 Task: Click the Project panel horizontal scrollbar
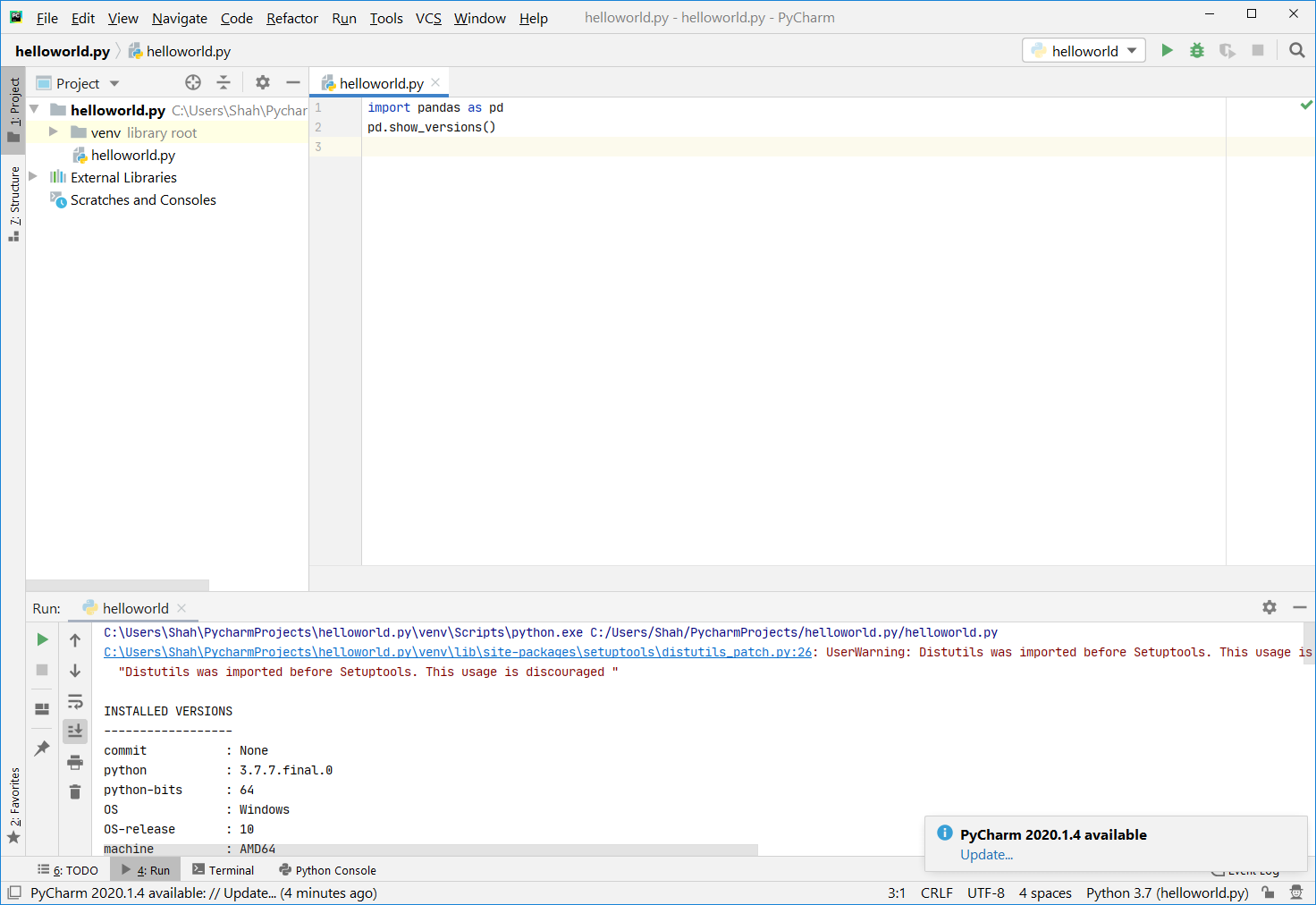click(x=117, y=585)
